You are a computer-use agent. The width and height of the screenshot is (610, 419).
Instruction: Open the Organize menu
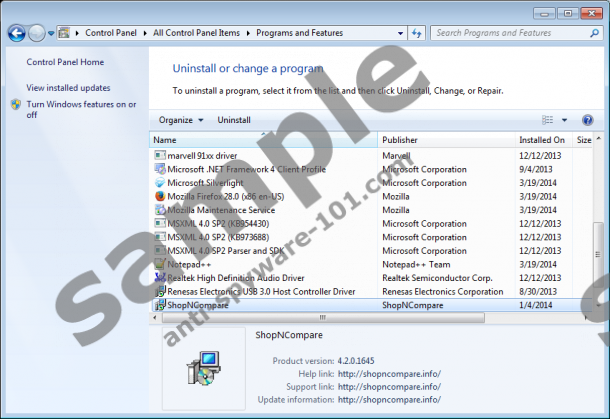[181, 120]
